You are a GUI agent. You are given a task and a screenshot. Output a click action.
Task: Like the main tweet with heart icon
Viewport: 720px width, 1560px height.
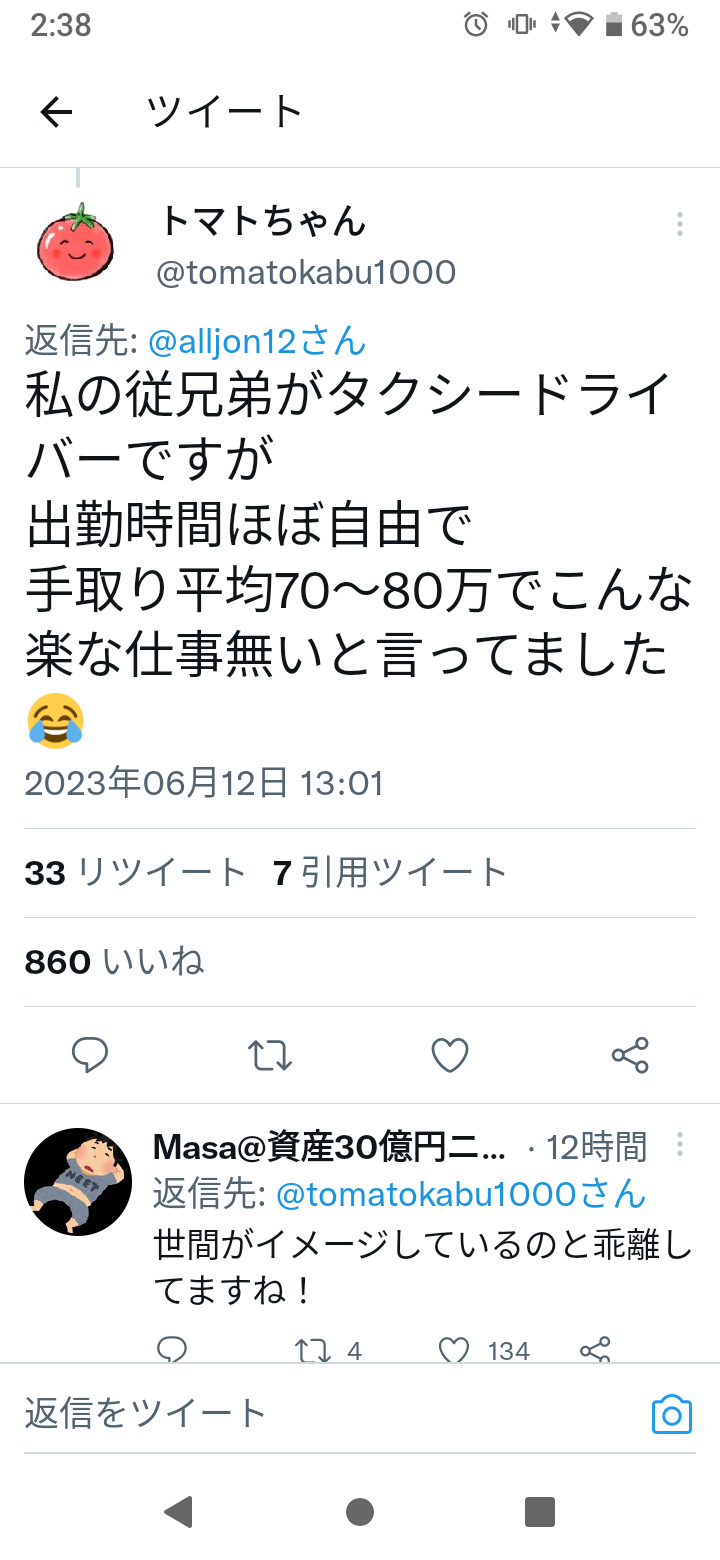click(450, 1055)
